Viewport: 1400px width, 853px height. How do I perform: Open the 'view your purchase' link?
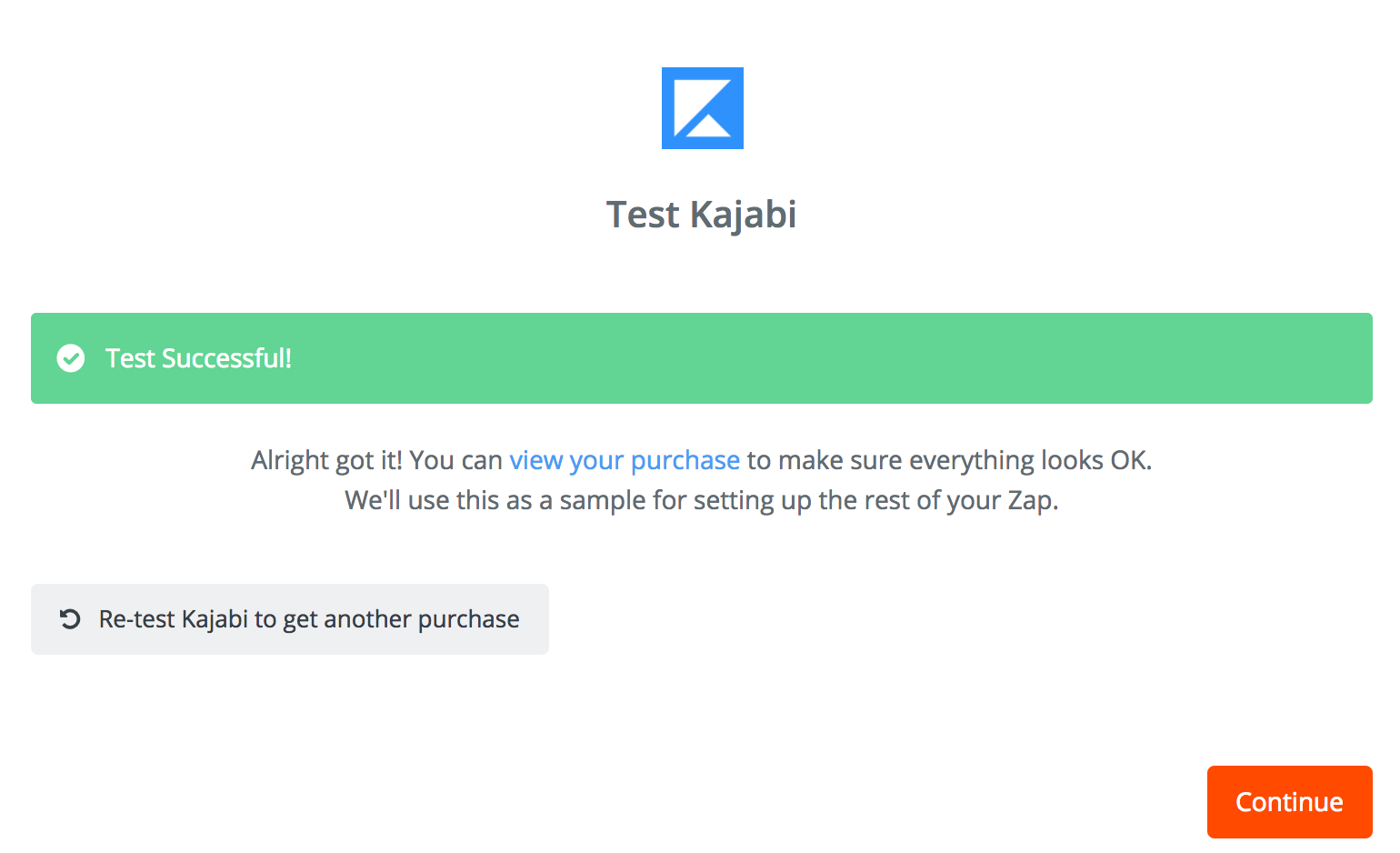click(x=625, y=460)
